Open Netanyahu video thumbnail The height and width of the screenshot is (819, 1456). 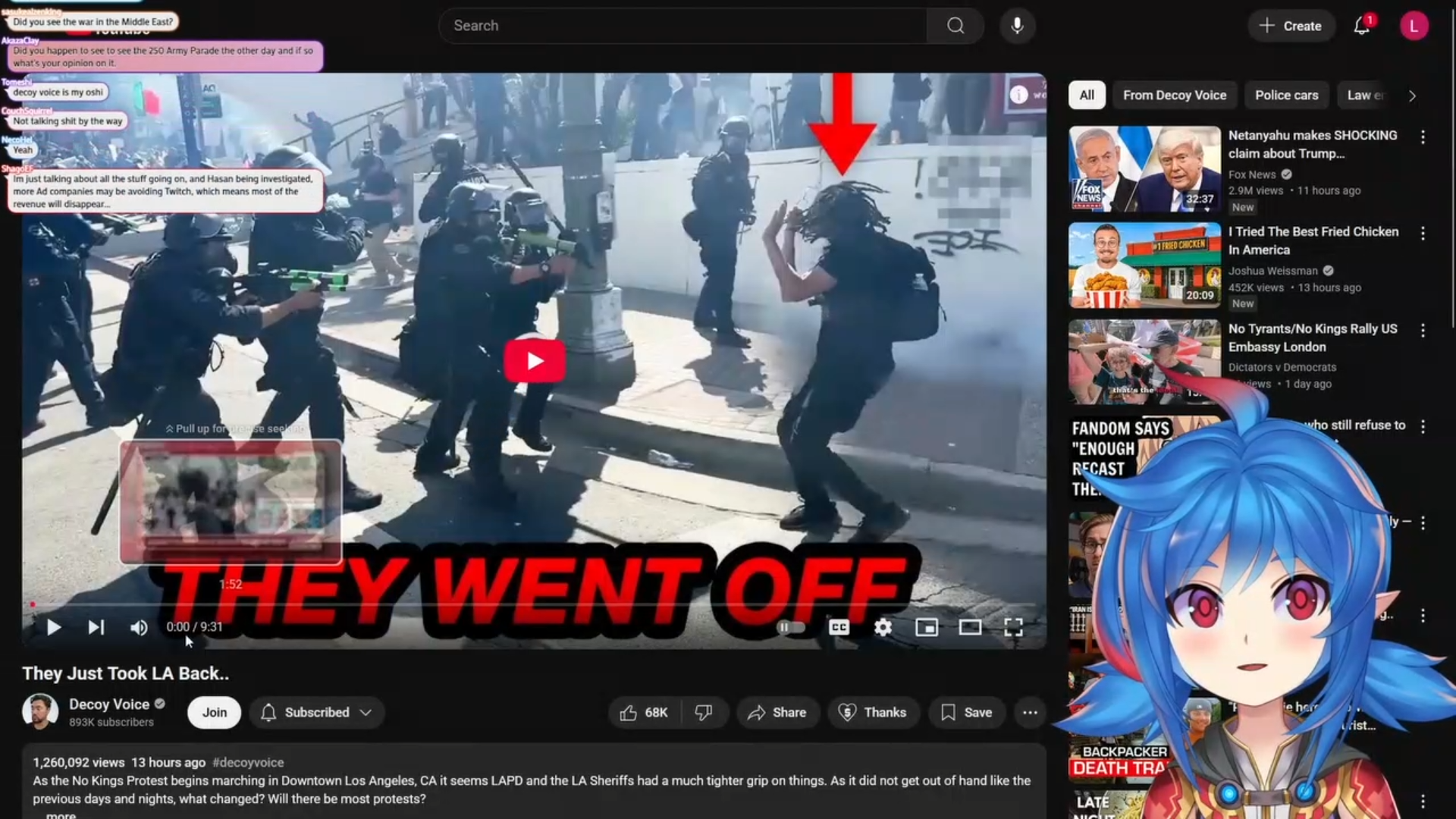coord(1144,168)
